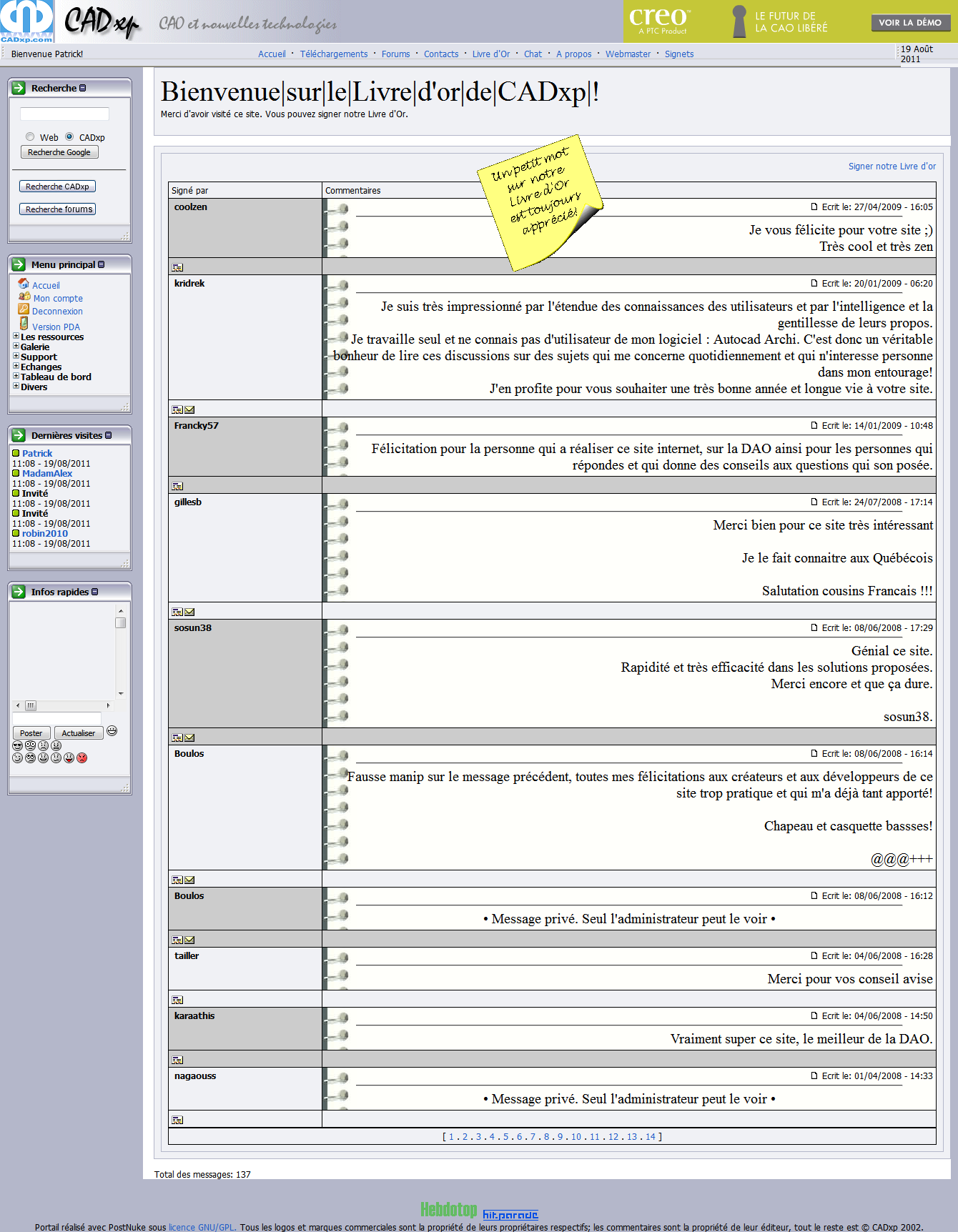Click the key icon beside Deconnexion
Screen dimensions: 958x1232
pos(23,310)
